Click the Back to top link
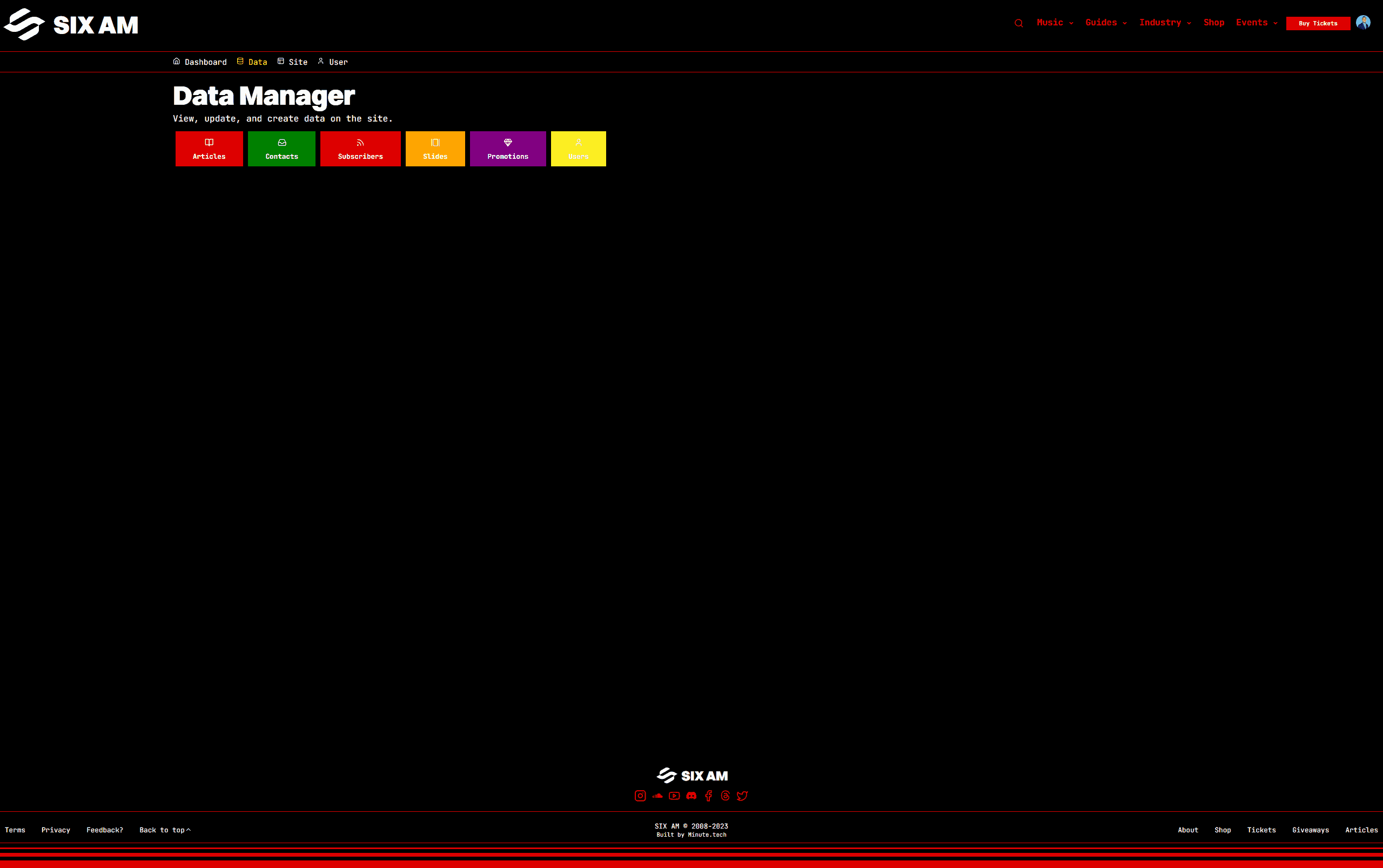This screenshot has height=868, width=1383. 165,830
